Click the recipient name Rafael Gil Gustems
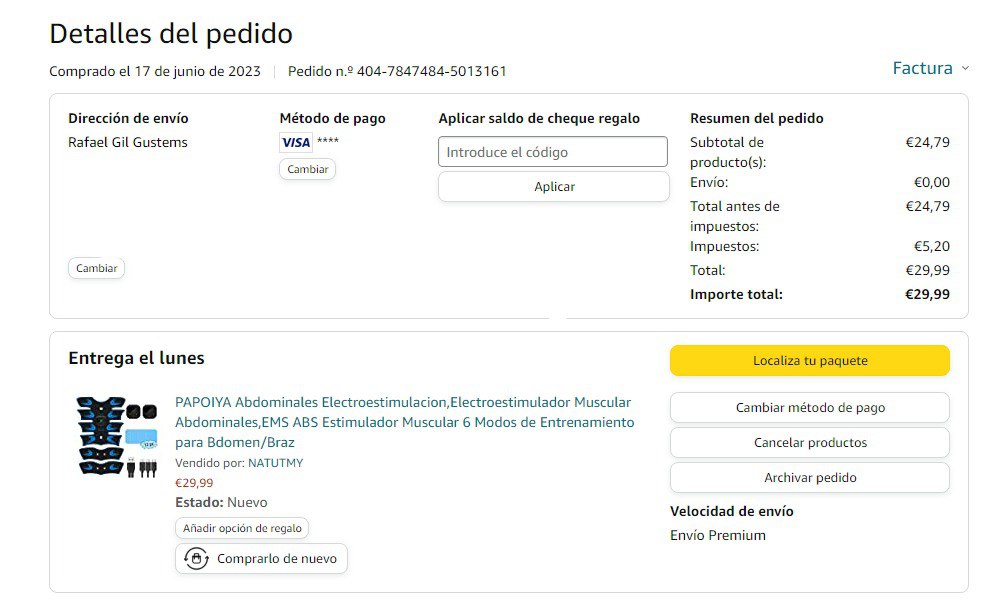The image size is (988, 614). click(128, 142)
